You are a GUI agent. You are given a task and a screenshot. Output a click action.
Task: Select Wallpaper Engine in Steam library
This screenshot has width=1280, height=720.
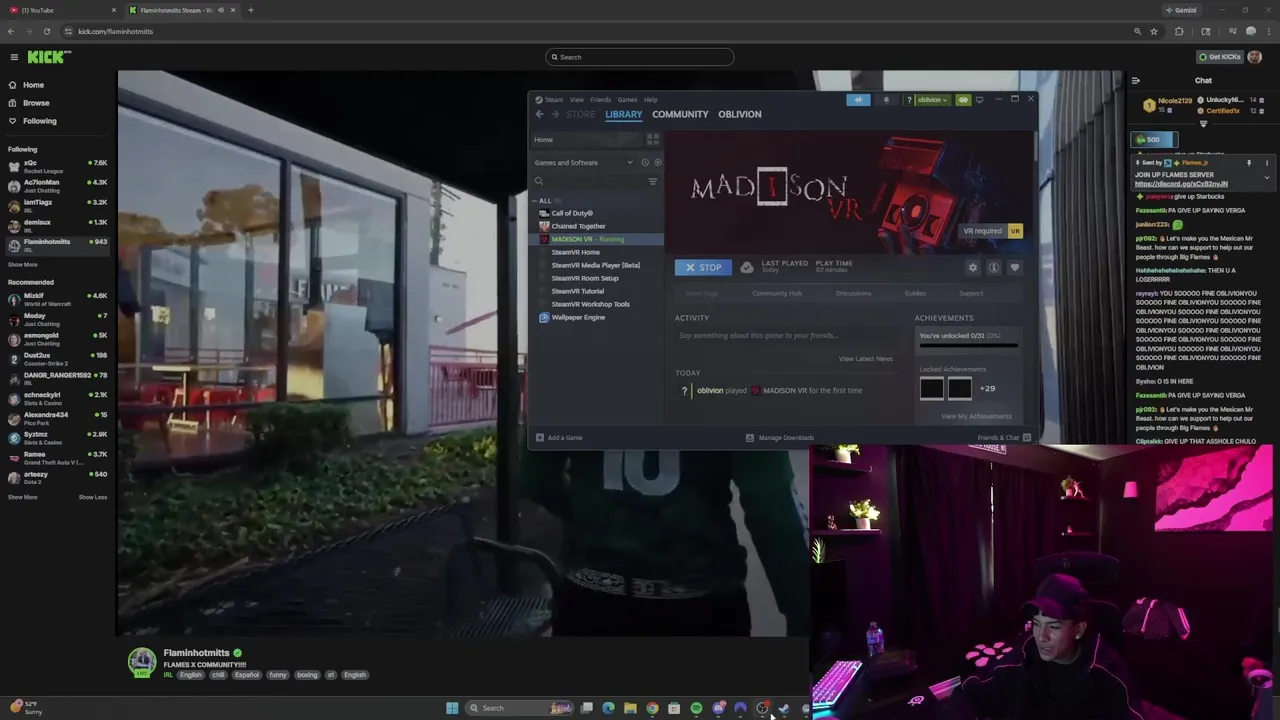point(578,317)
